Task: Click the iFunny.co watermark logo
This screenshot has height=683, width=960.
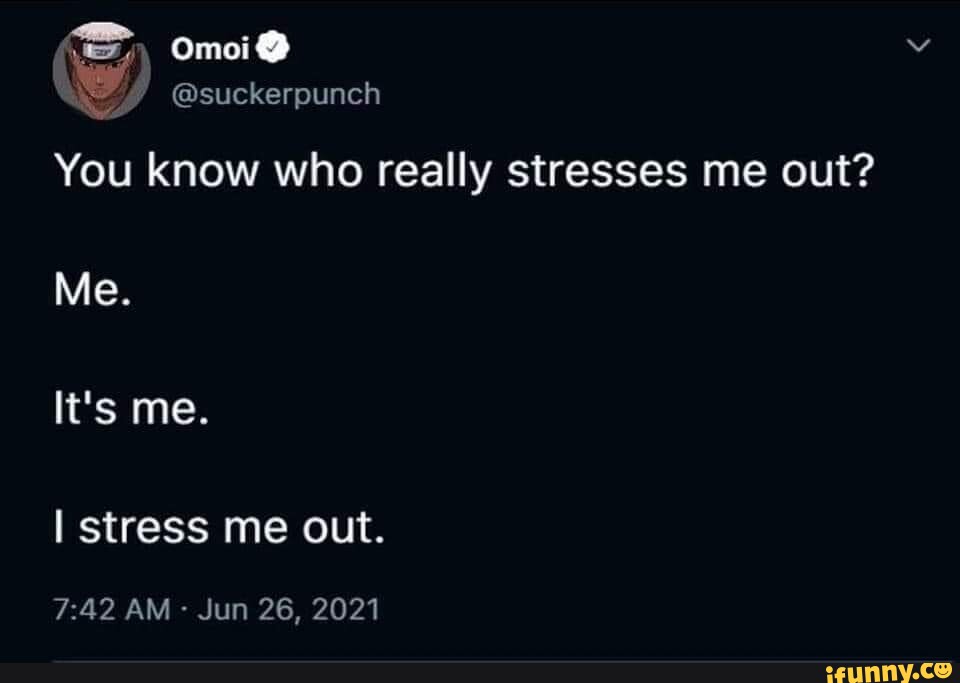Action: (x=887, y=669)
